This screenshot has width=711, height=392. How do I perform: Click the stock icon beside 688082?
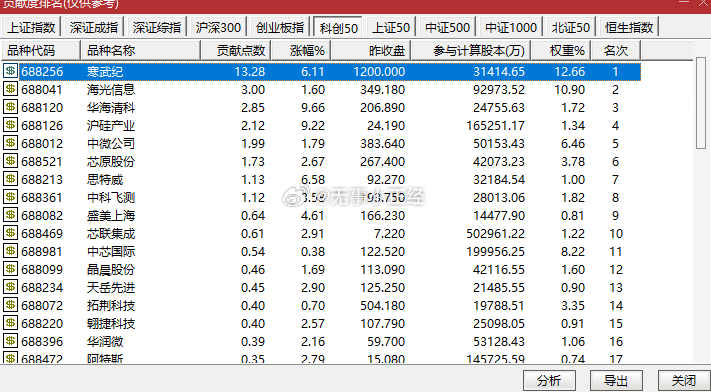[10, 215]
